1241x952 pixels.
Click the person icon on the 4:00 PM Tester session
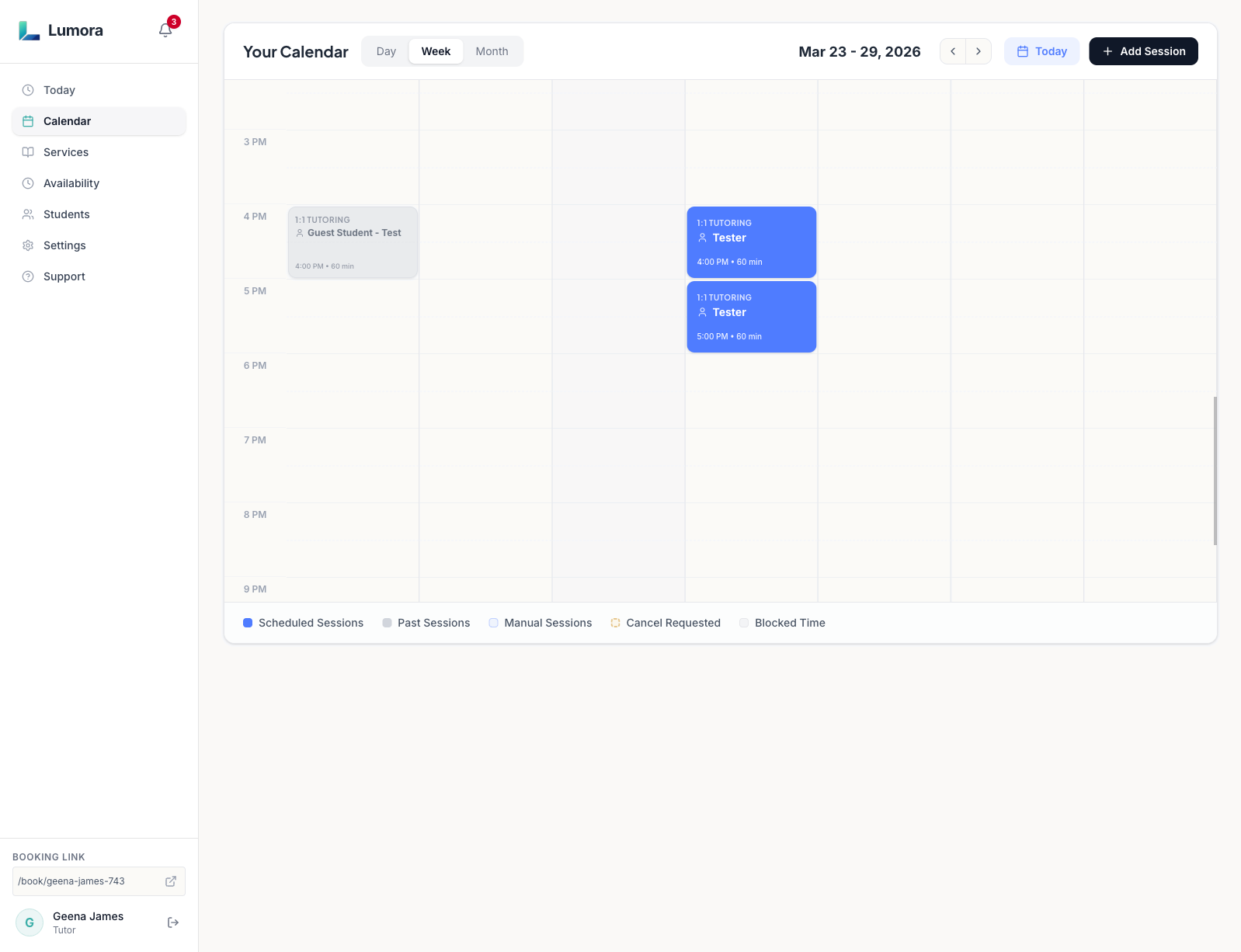click(702, 238)
